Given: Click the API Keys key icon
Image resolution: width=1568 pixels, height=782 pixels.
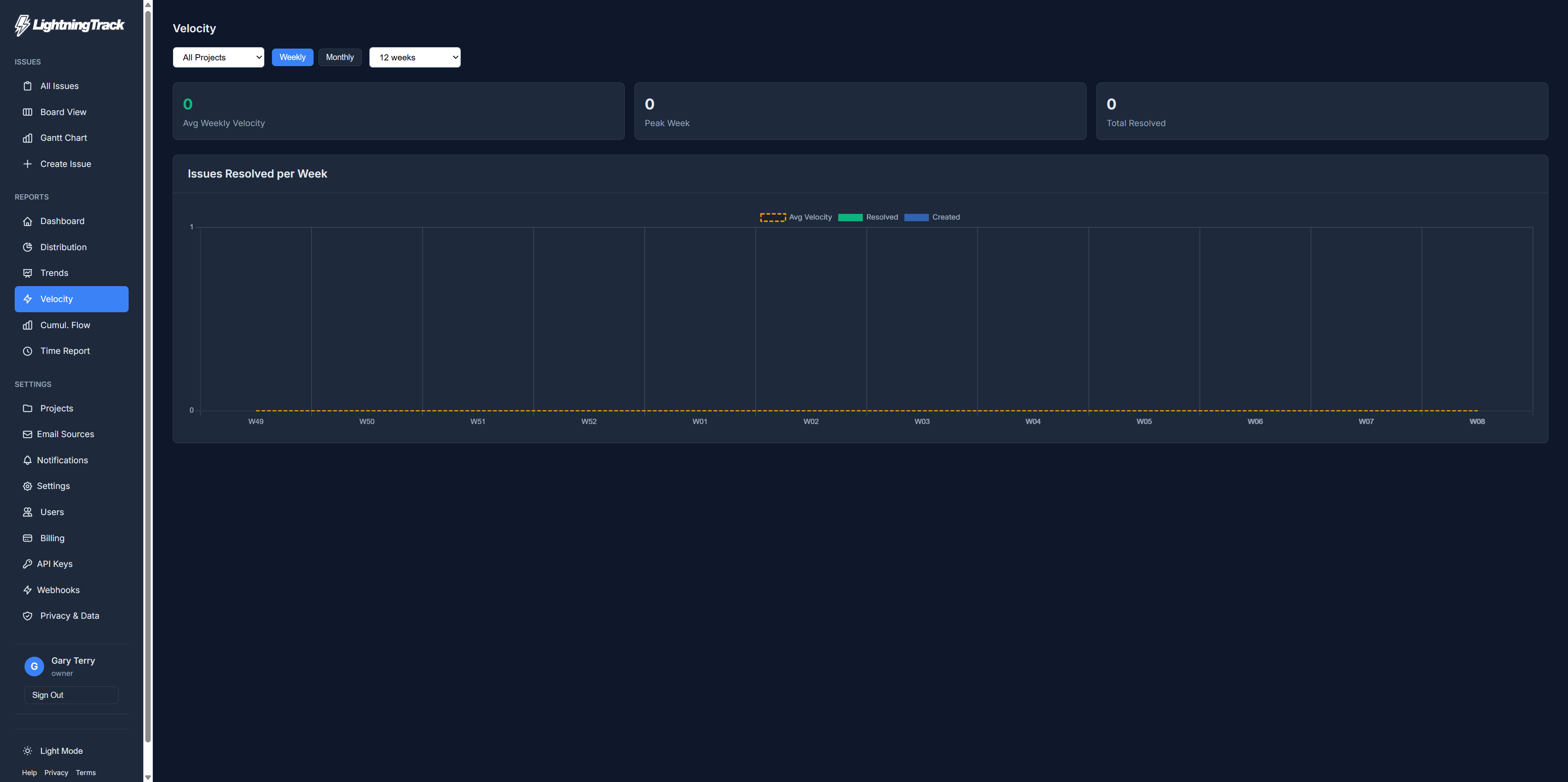Looking at the screenshot, I should point(27,564).
